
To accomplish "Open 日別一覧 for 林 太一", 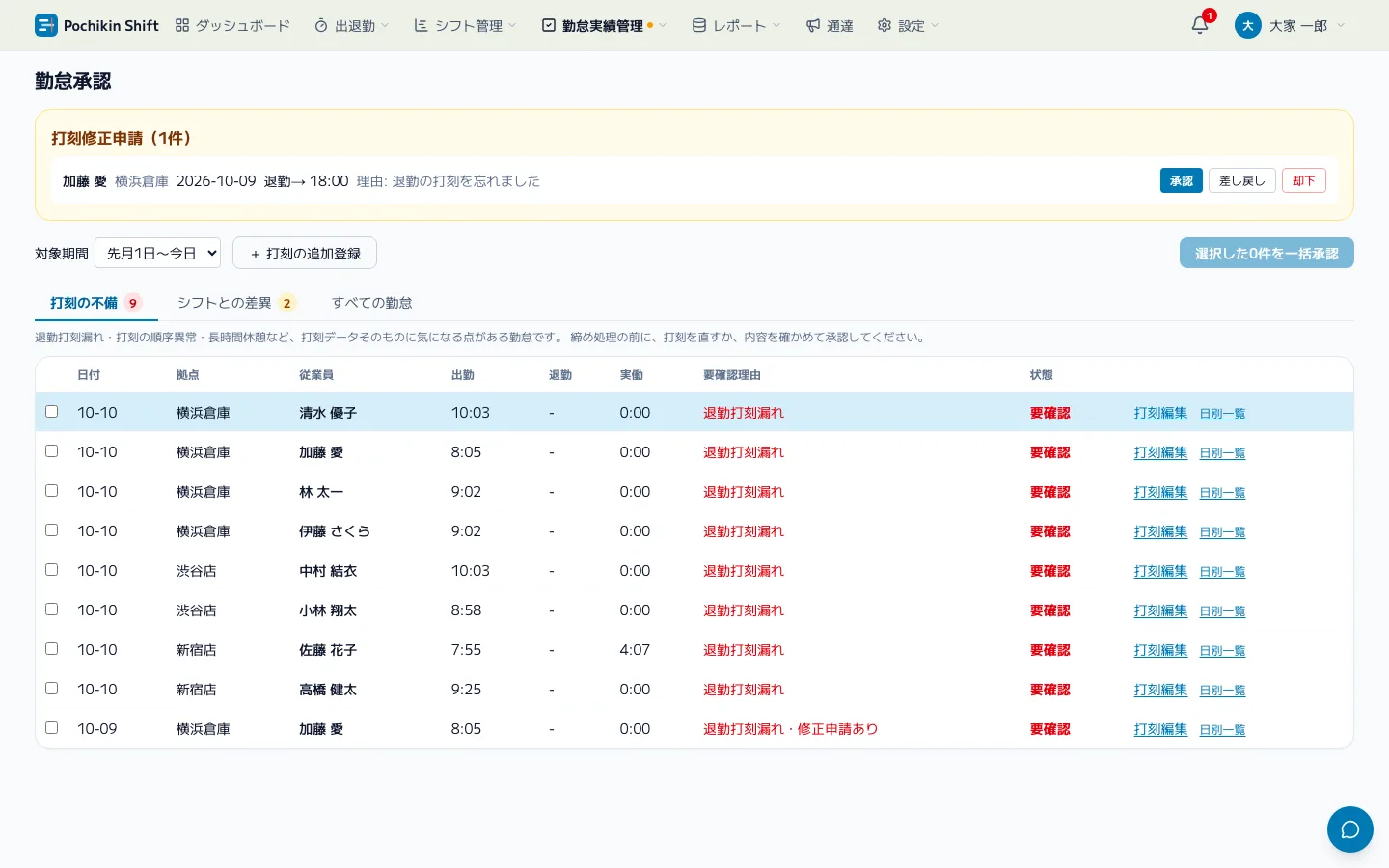I will (x=1222, y=493).
